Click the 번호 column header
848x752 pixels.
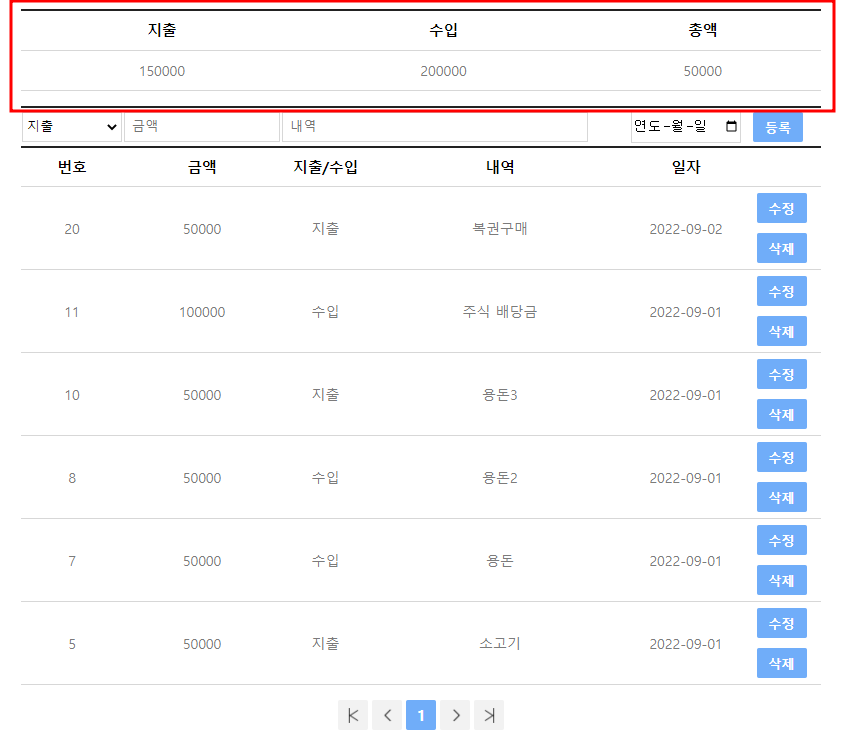[x=72, y=167]
